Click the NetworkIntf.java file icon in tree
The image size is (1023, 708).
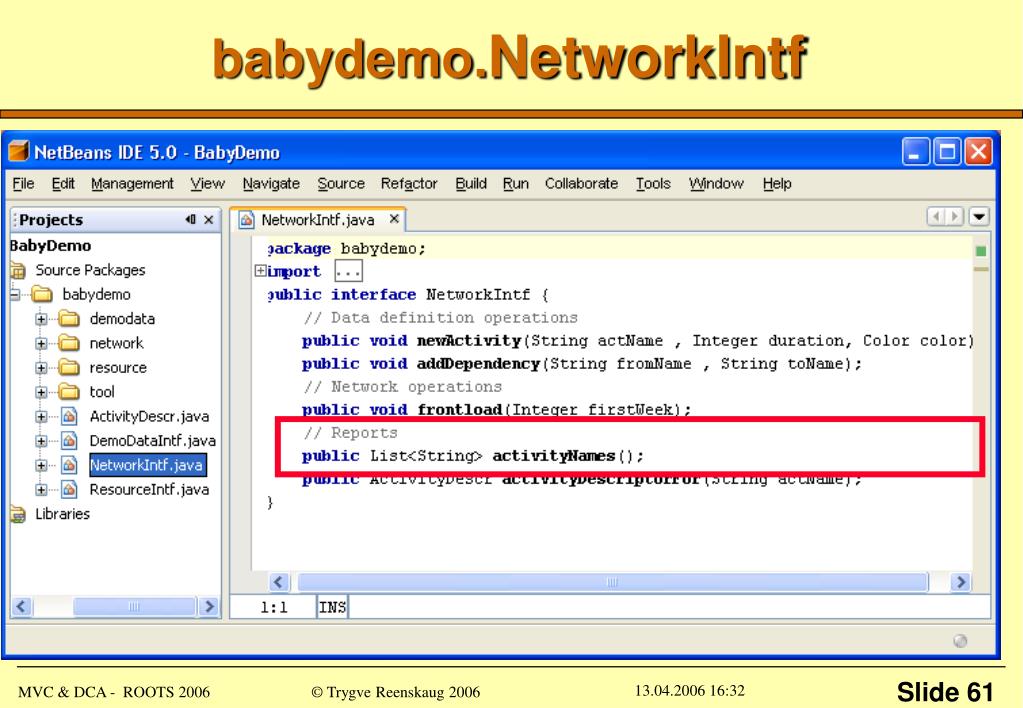point(69,465)
